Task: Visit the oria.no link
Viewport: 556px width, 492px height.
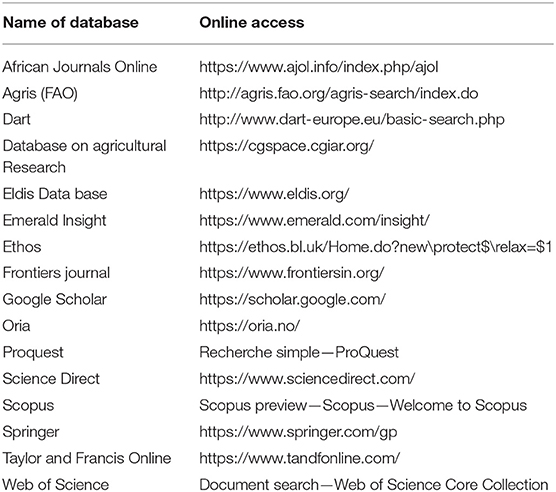Action: pyautogui.click(x=249, y=326)
